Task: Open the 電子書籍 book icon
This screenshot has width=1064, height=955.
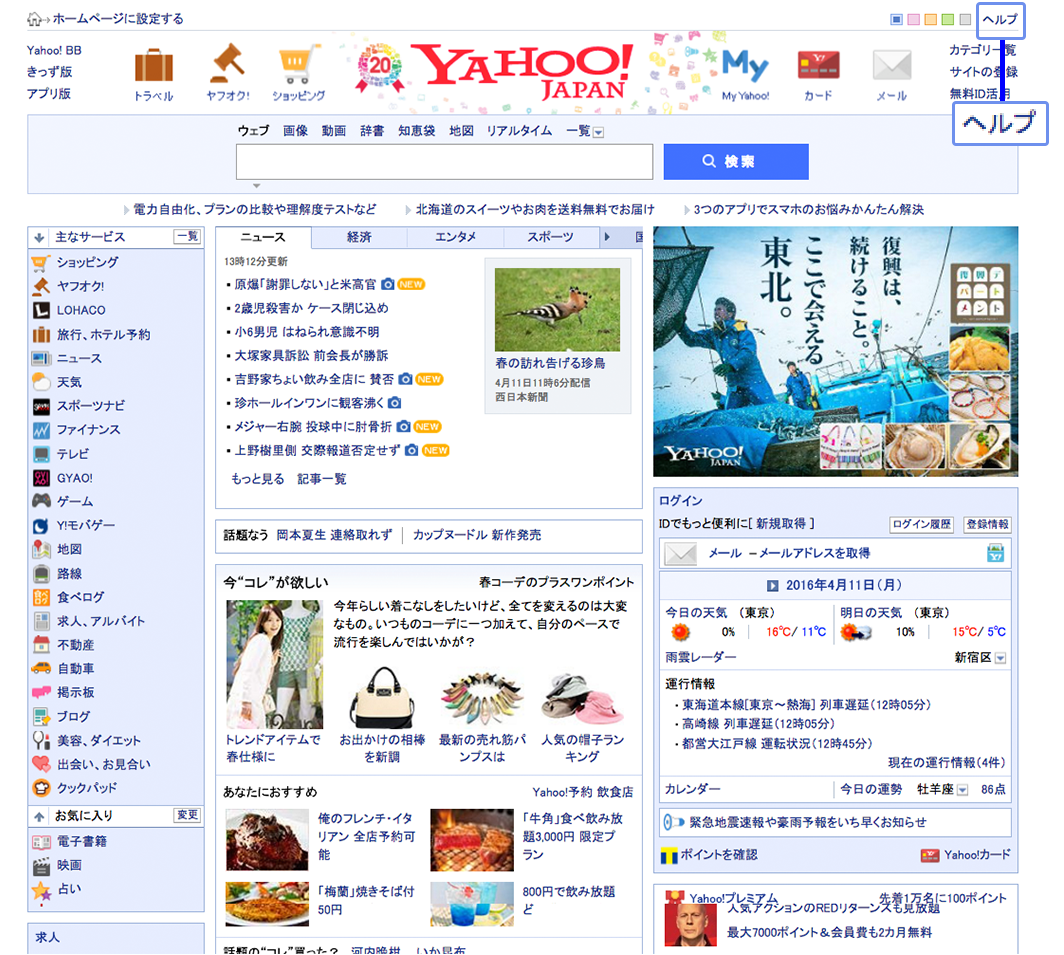Action: pyautogui.click(x=41, y=842)
